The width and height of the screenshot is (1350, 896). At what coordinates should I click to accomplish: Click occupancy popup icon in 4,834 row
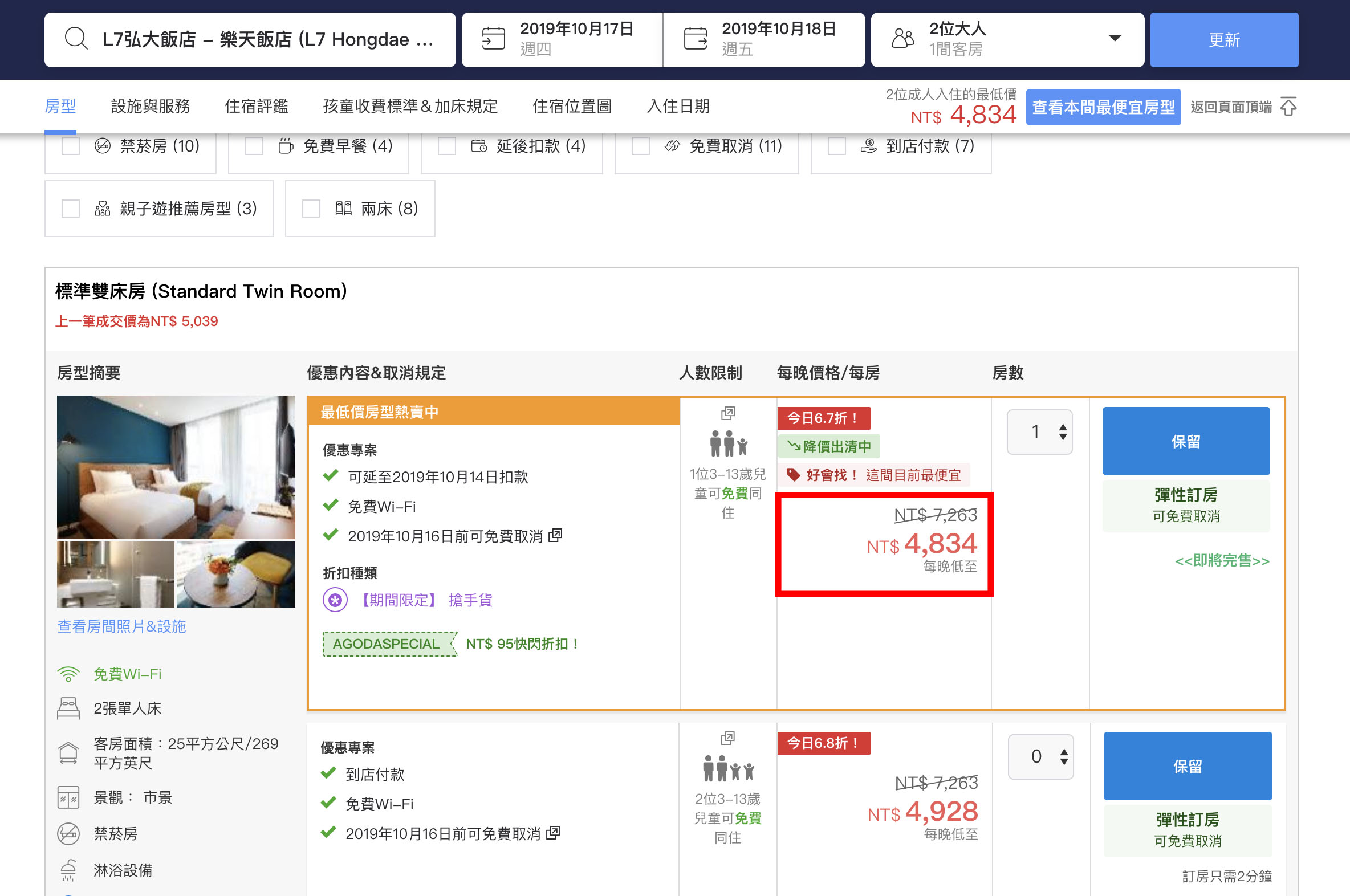(727, 413)
